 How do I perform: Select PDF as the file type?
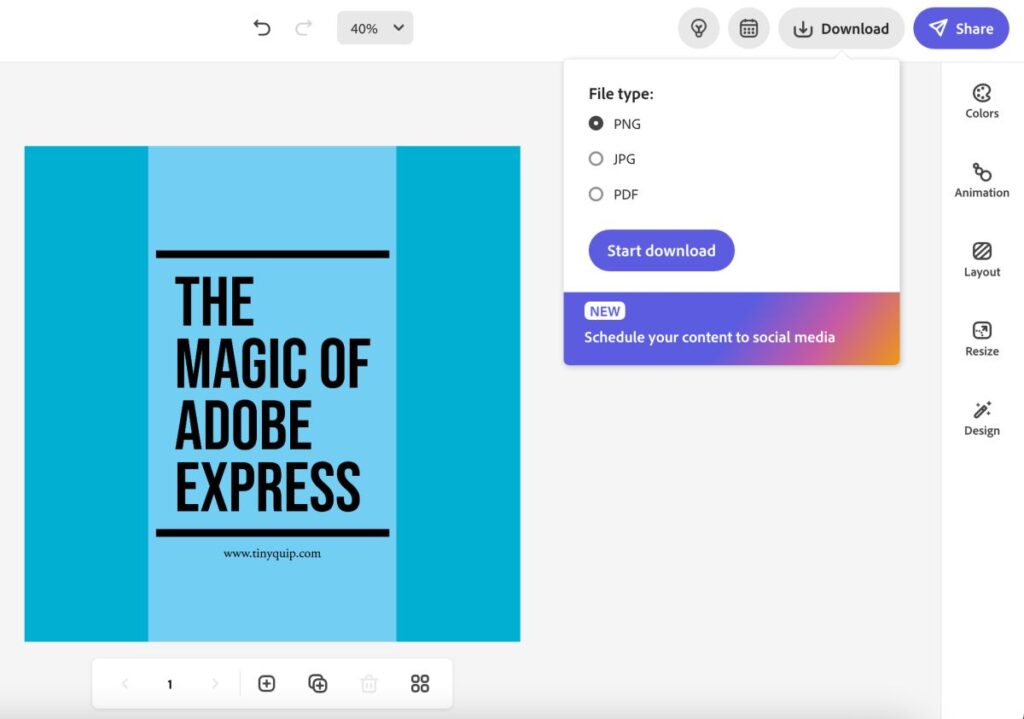coord(596,194)
